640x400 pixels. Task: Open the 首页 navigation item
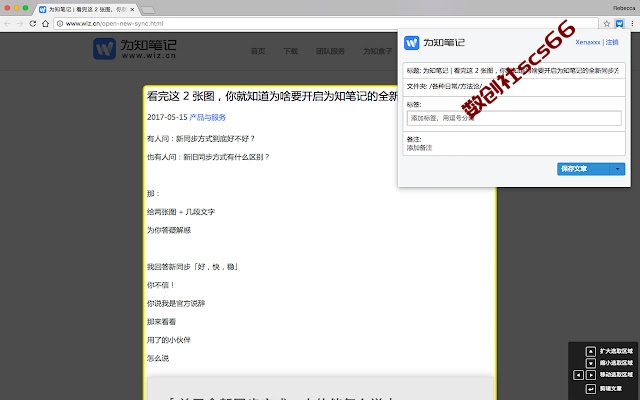pos(258,51)
